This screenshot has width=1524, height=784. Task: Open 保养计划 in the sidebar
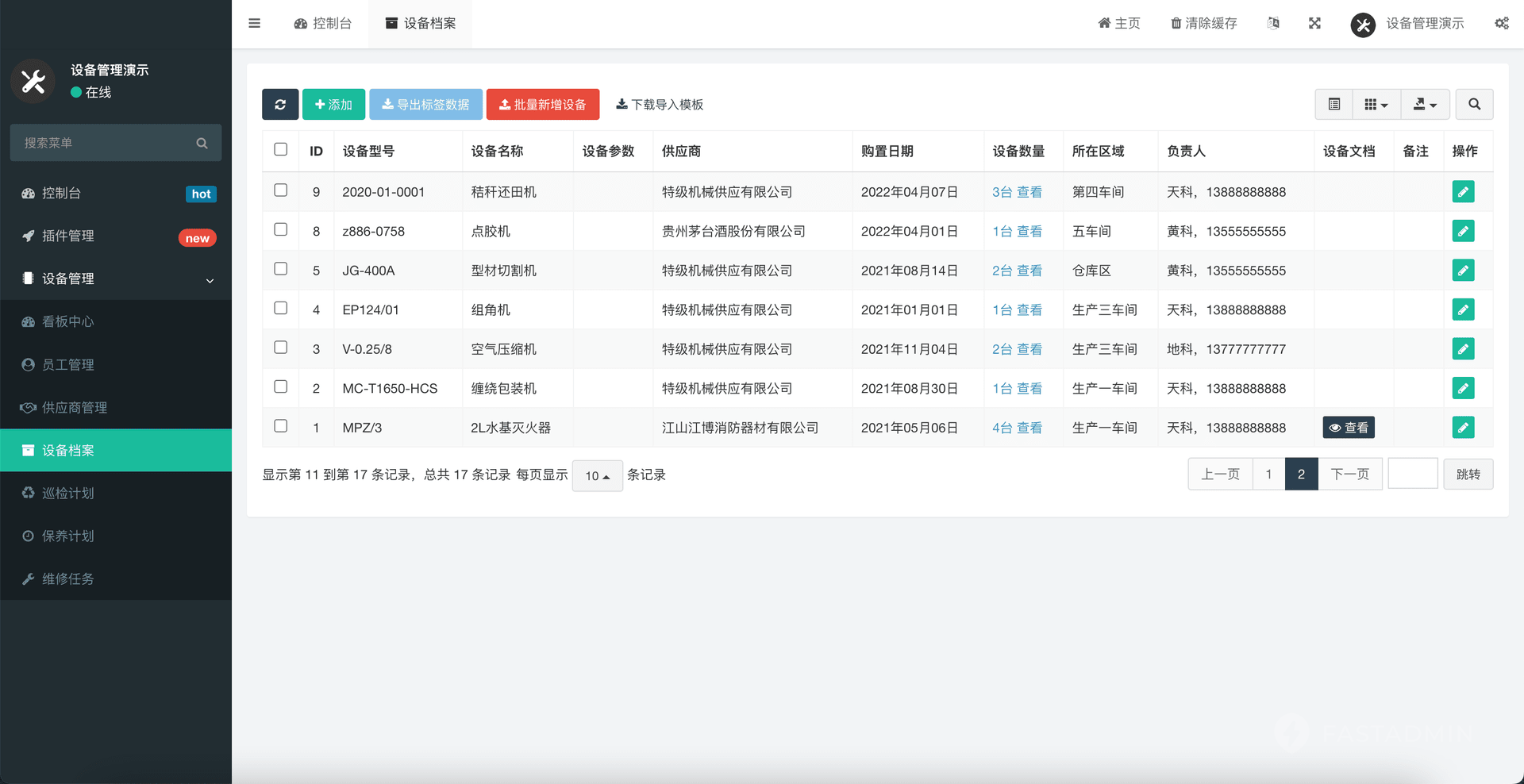click(x=116, y=536)
